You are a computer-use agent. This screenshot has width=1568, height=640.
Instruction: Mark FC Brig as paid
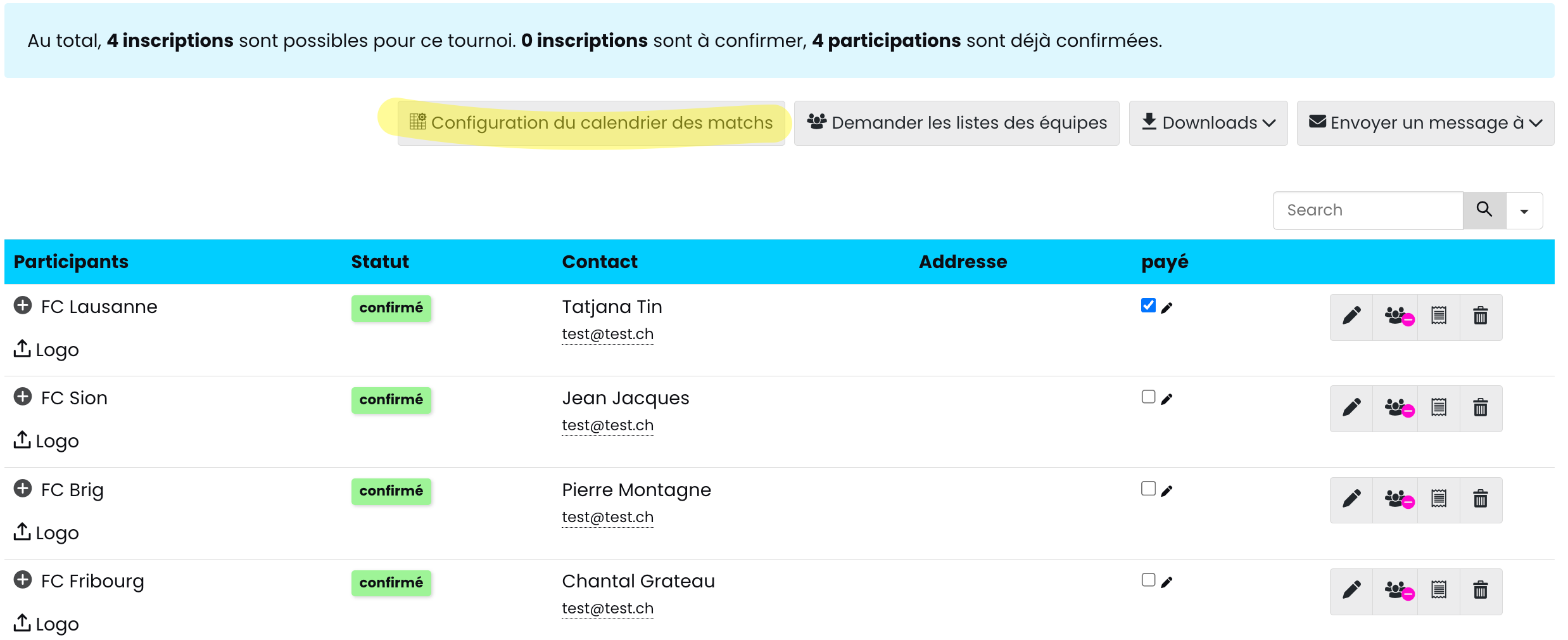(1148, 489)
